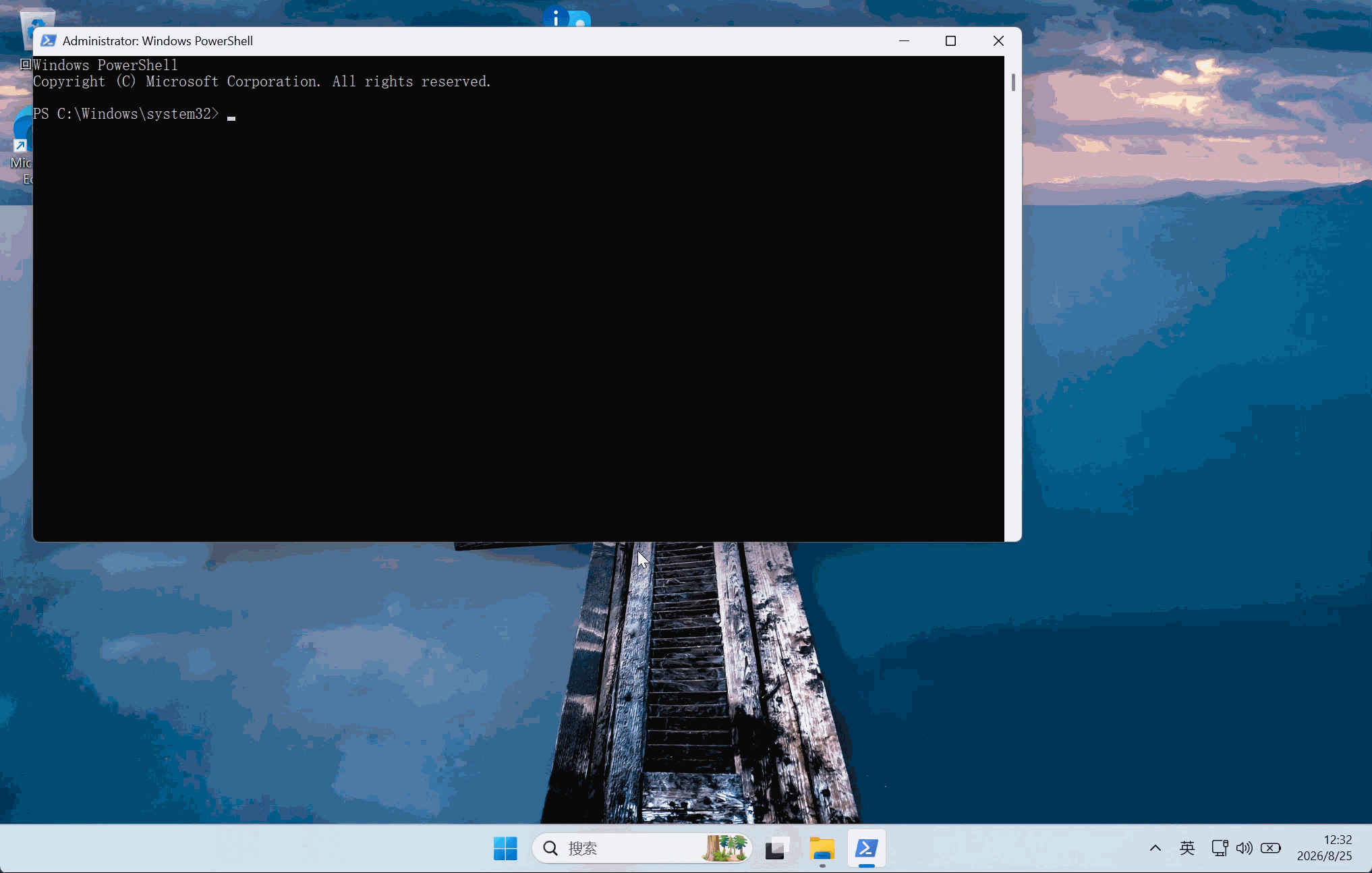Open network status in system tray

click(x=1220, y=848)
